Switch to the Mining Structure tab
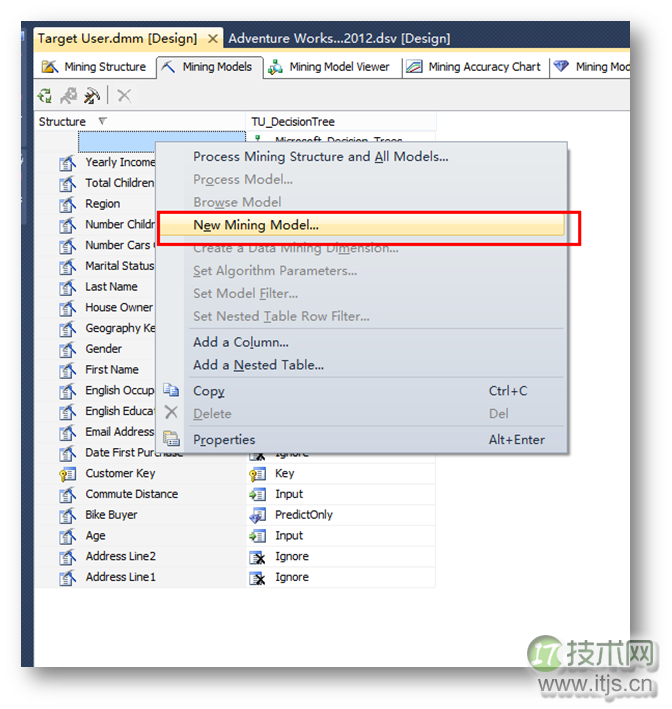 [94, 67]
